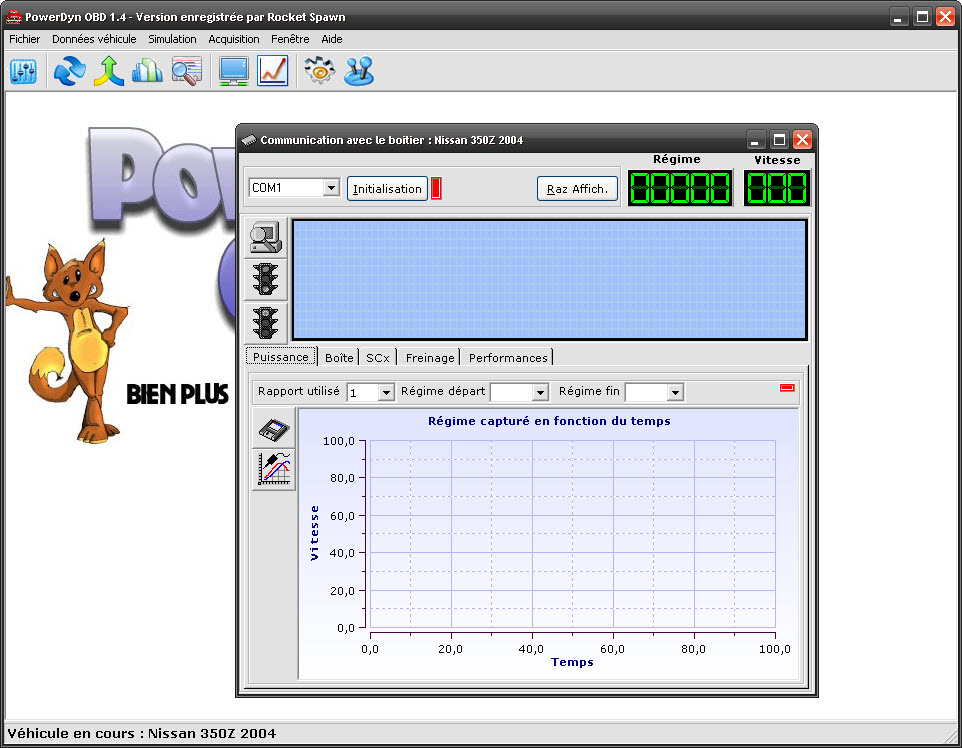Click the red line graph toolbar icon
Image resolution: width=962 pixels, height=748 pixels.
coord(272,71)
